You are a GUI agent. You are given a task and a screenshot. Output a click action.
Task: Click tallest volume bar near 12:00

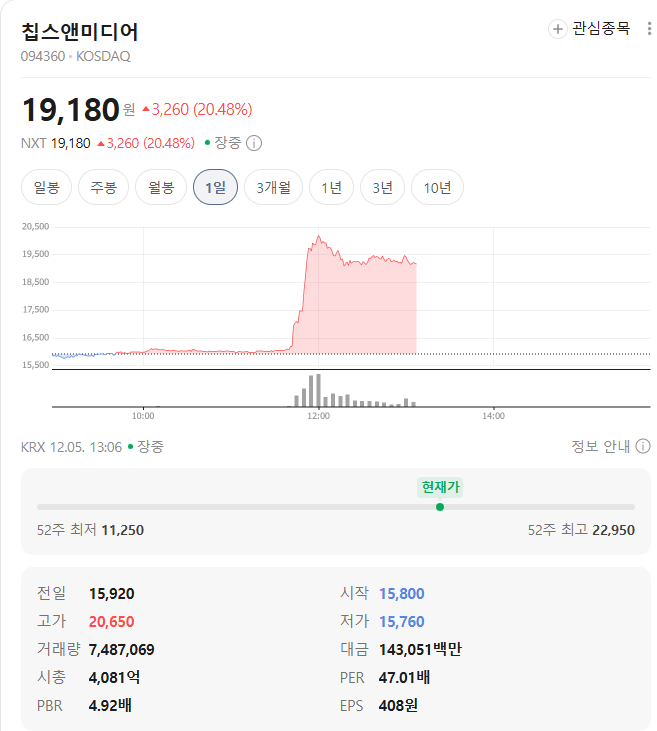[318, 390]
